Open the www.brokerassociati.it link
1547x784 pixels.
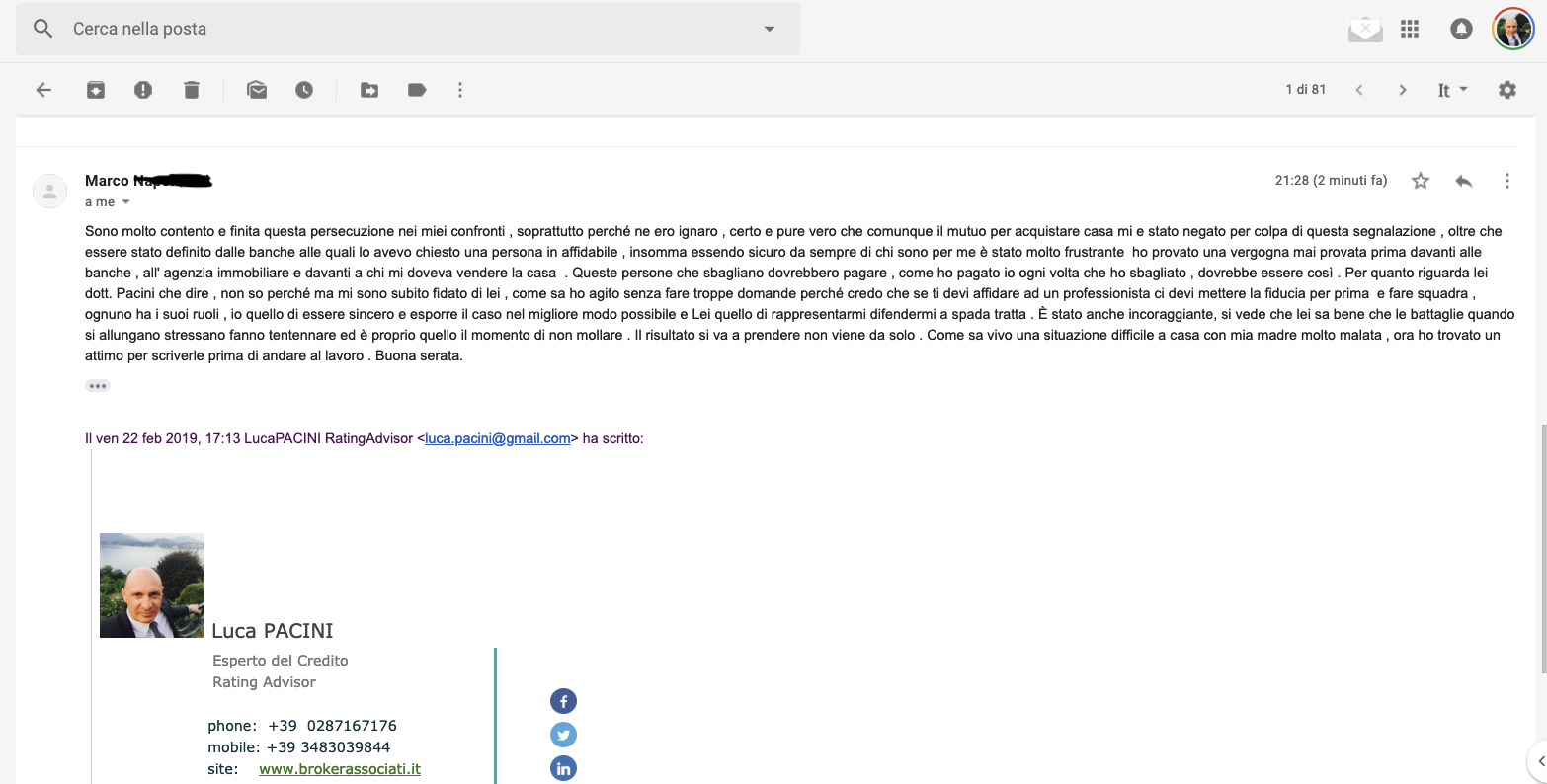tap(340, 769)
